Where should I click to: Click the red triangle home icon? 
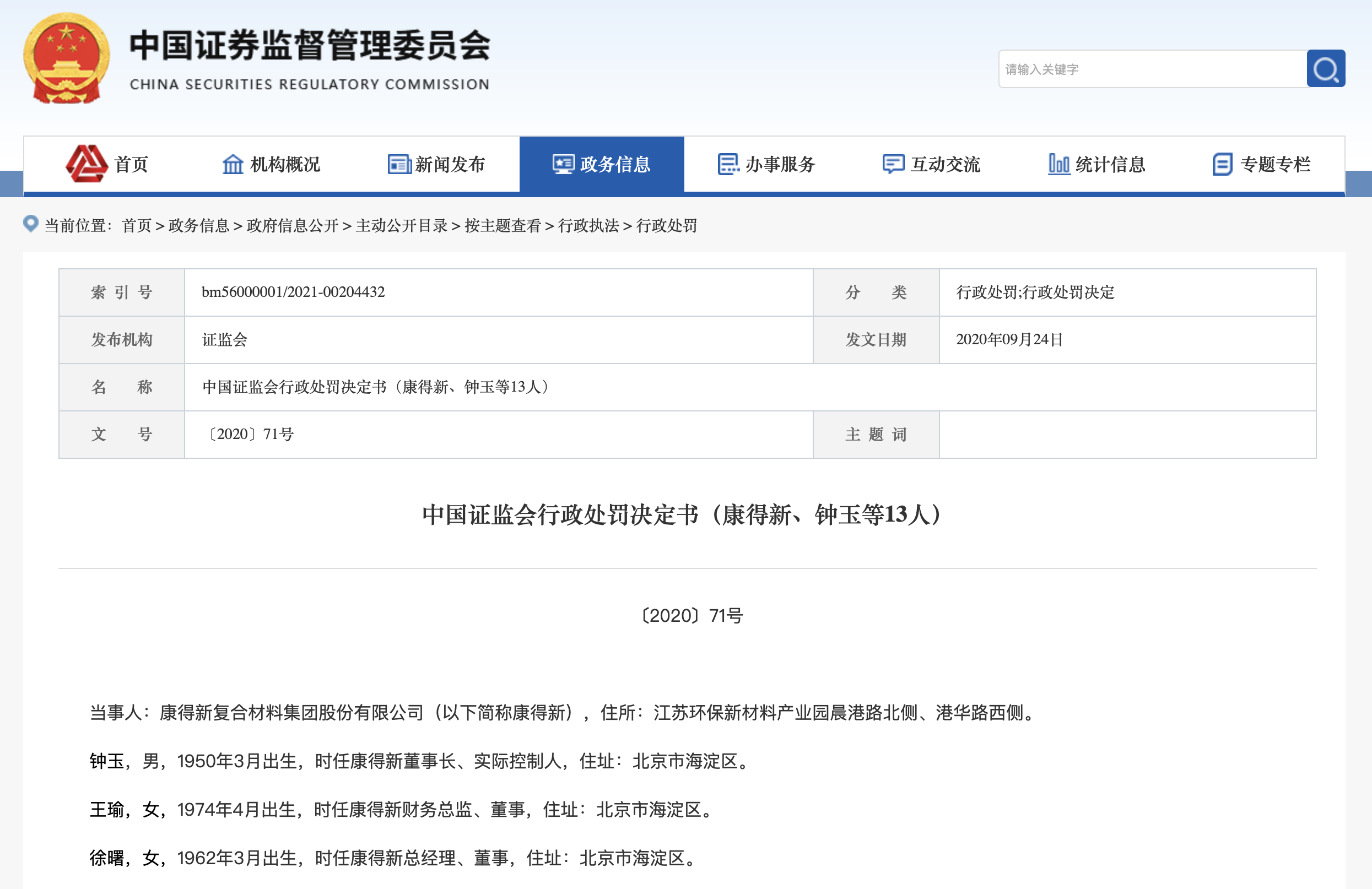(87, 164)
